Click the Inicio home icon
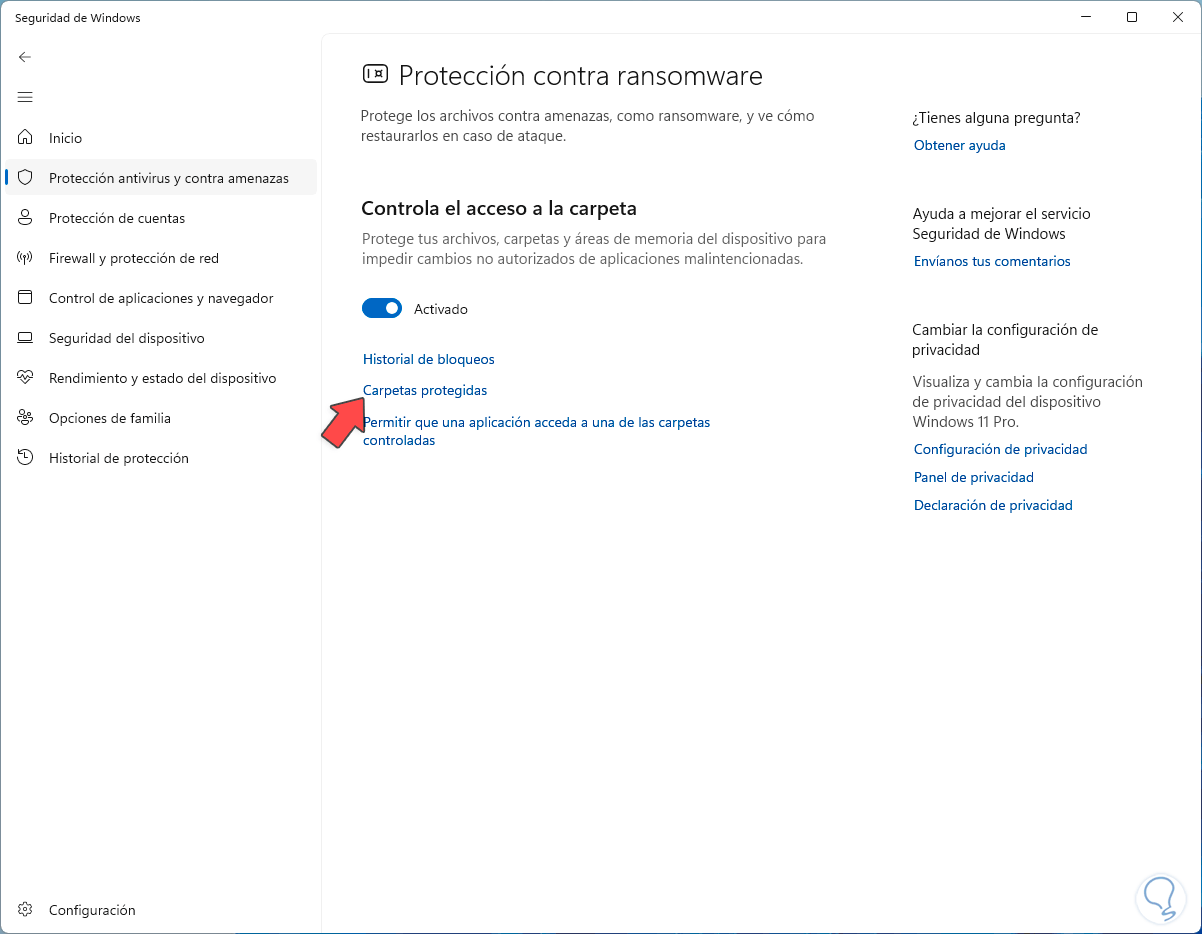The height and width of the screenshot is (934, 1202). pos(26,138)
